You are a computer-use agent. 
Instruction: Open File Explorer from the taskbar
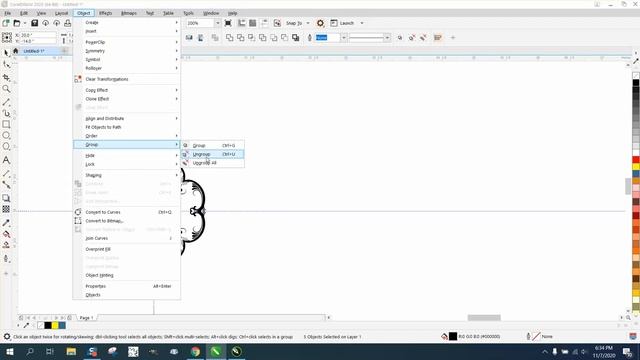71,351
